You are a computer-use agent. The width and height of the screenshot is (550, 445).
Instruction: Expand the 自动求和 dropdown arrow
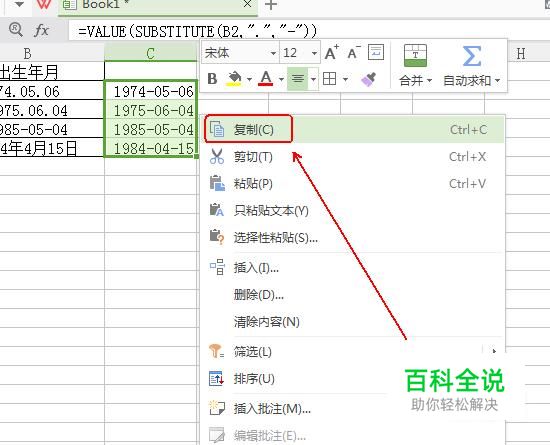497,81
